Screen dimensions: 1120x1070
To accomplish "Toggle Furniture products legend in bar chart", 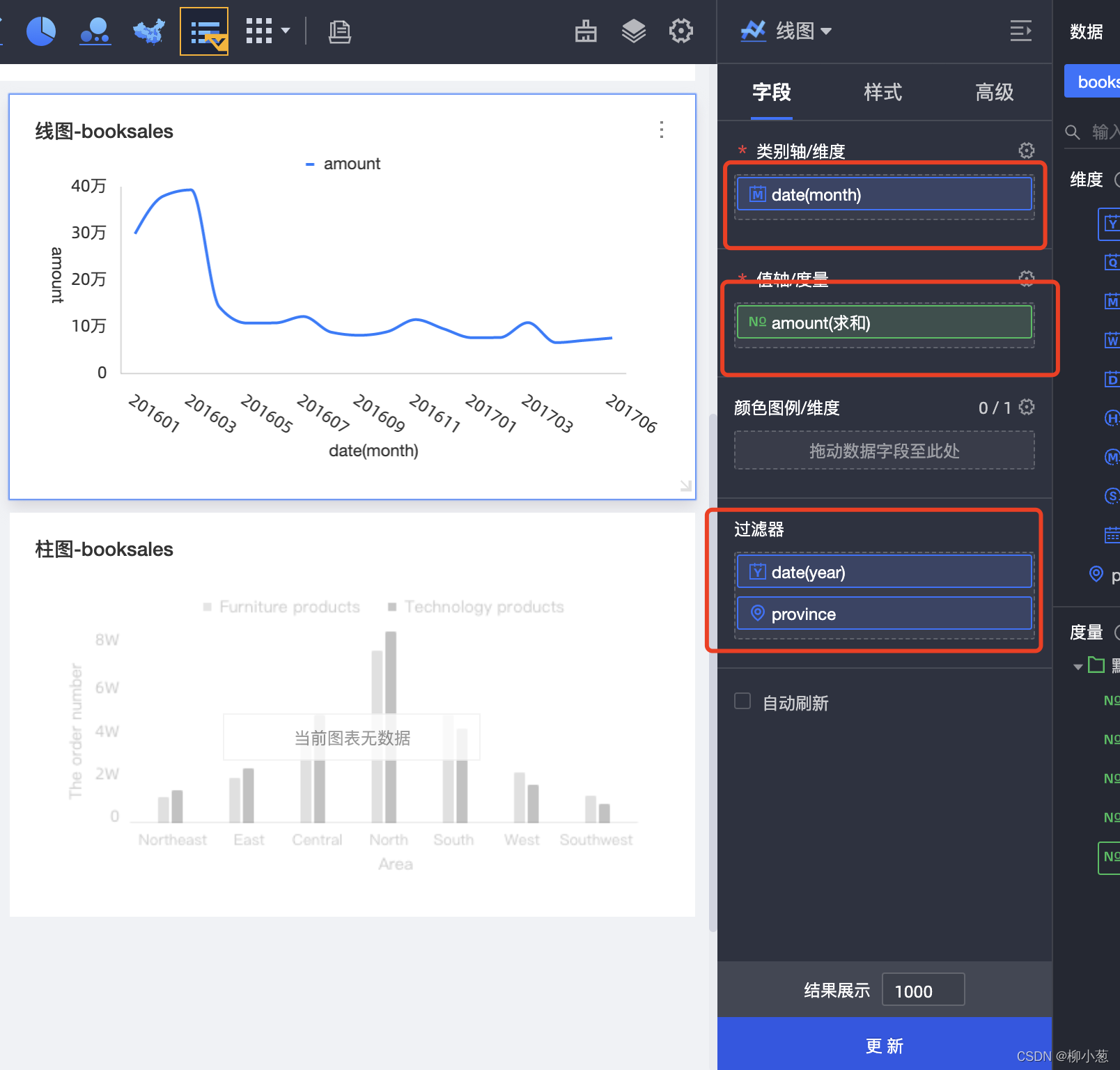I will coord(281,607).
